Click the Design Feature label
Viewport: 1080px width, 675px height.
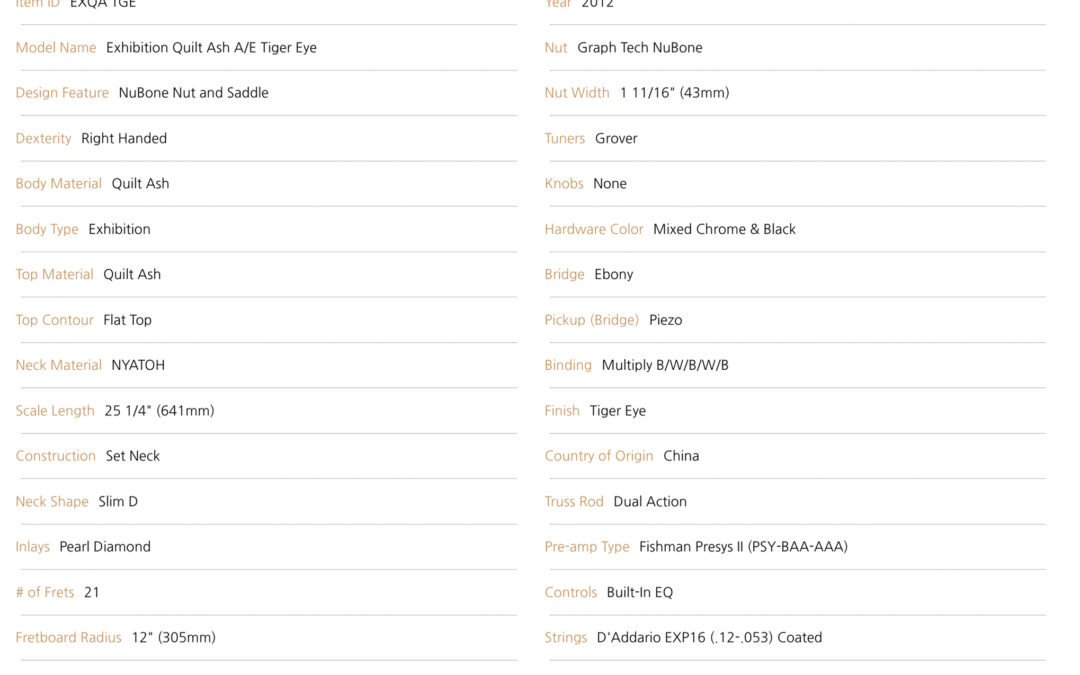[62, 93]
